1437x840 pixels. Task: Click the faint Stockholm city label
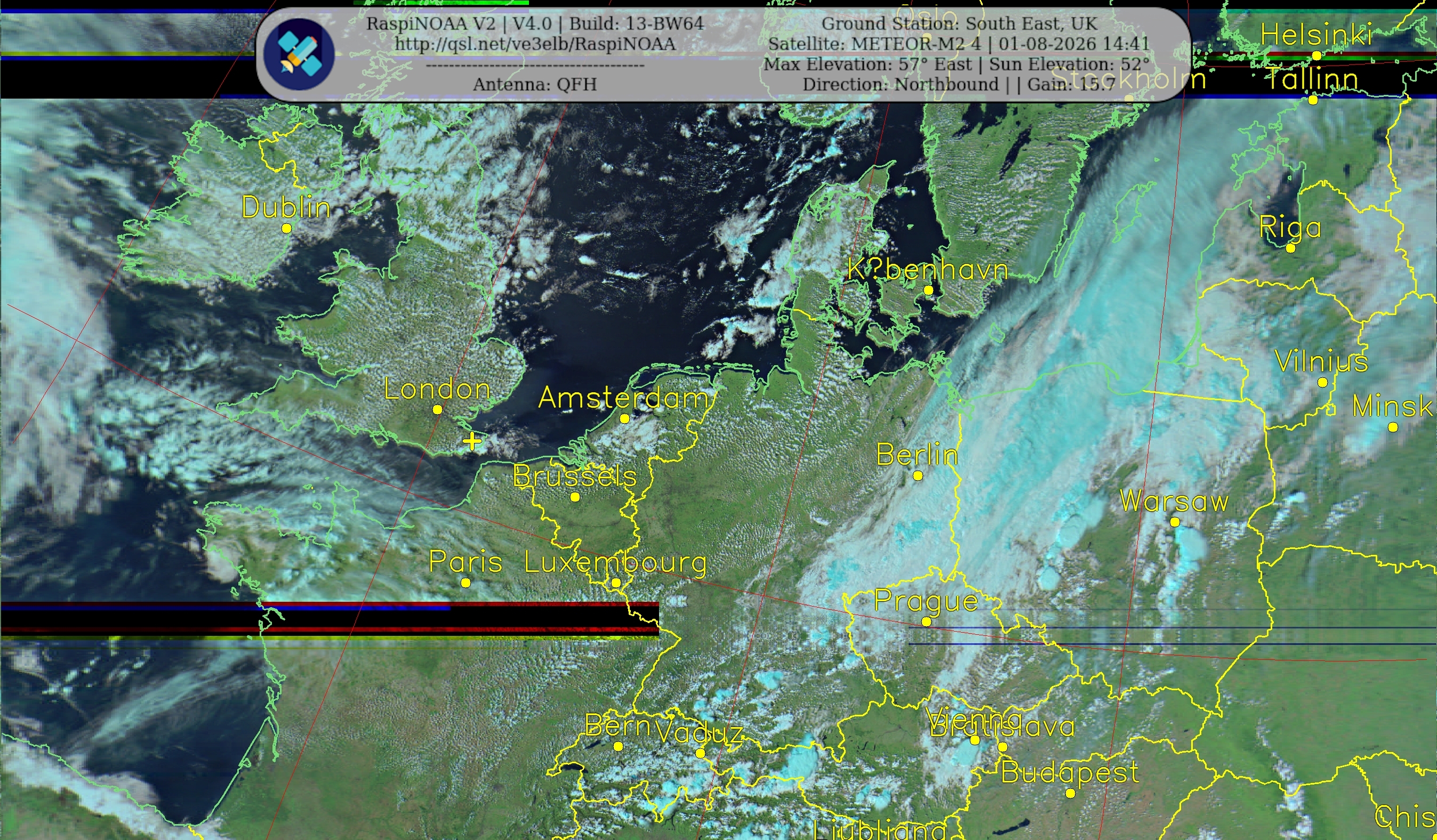tap(1128, 79)
